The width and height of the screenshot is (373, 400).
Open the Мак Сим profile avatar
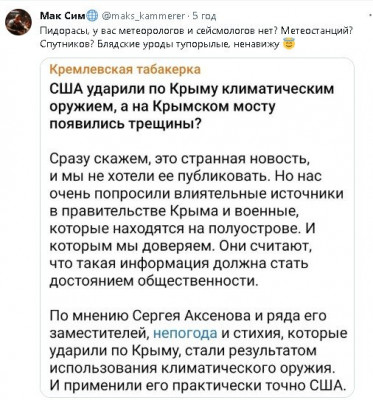point(18,23)
